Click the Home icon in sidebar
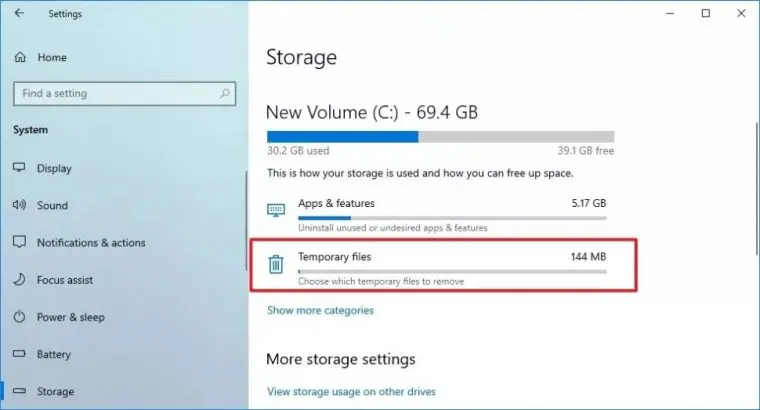The width and height of the screenshot is (760, 410). [x=19, y=58]
